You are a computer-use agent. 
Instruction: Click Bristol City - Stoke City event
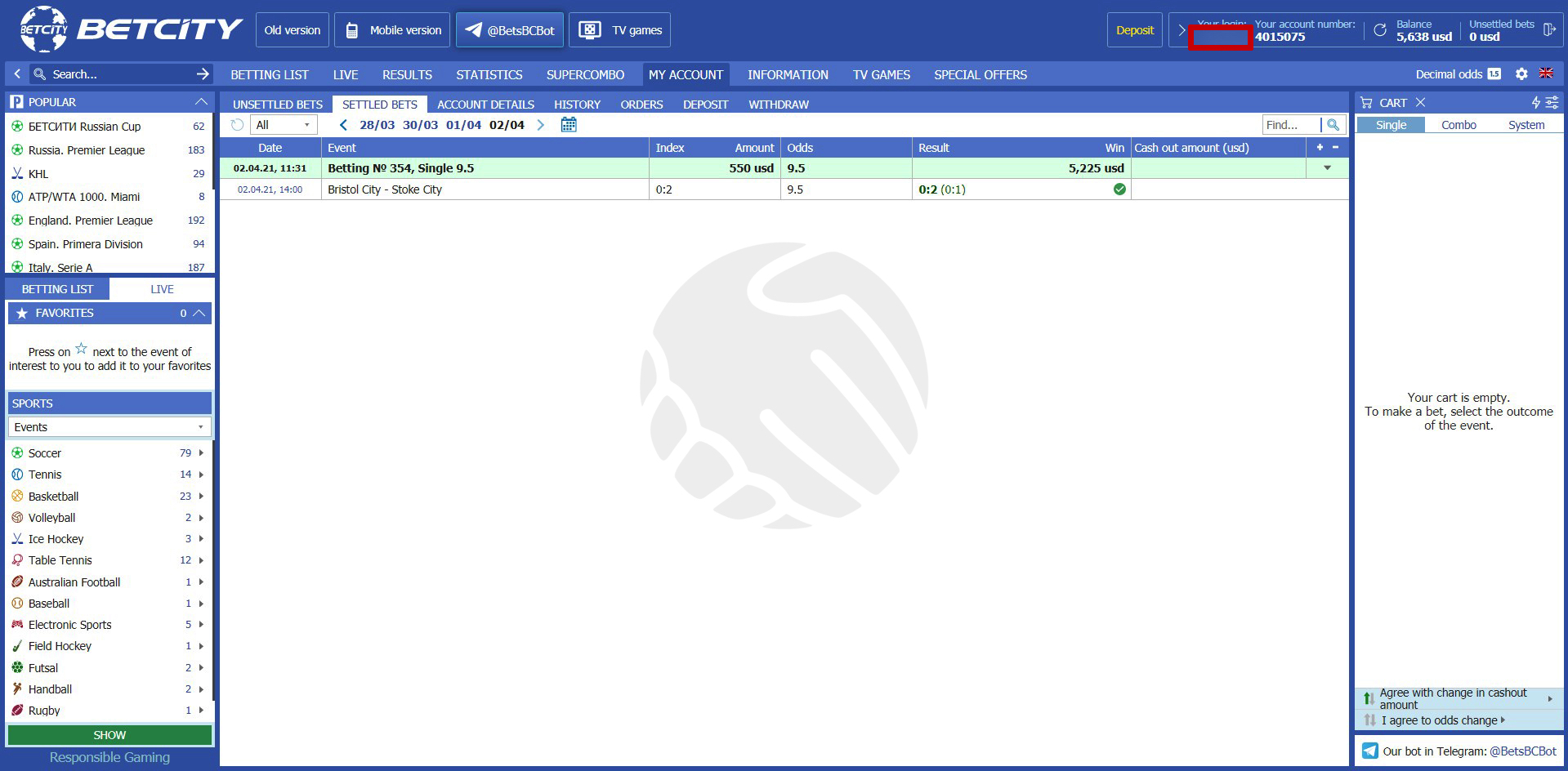pos(384,189)
